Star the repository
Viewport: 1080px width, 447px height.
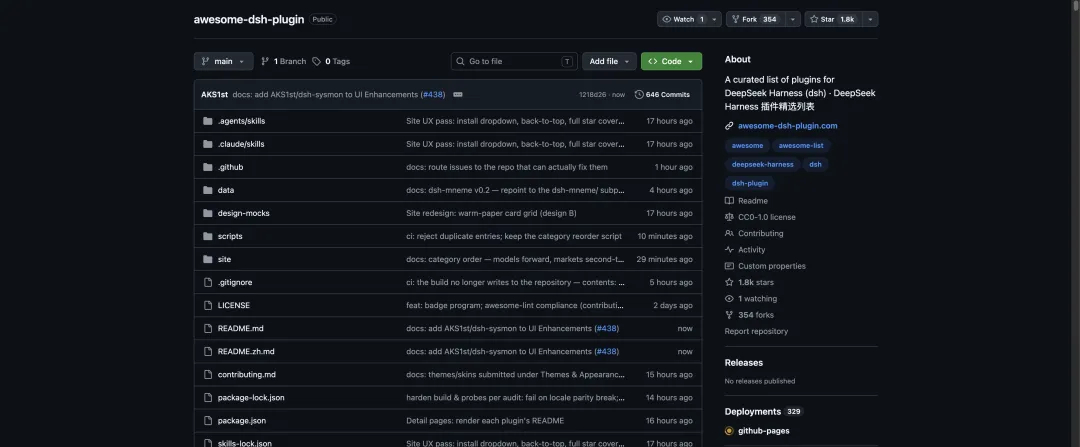[833, 19]
